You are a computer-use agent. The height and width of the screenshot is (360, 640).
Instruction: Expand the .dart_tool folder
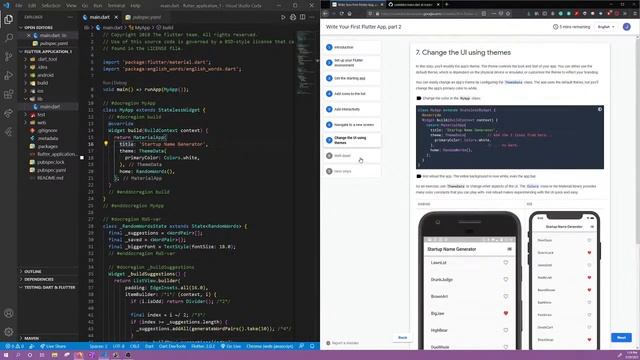[47, 59]
